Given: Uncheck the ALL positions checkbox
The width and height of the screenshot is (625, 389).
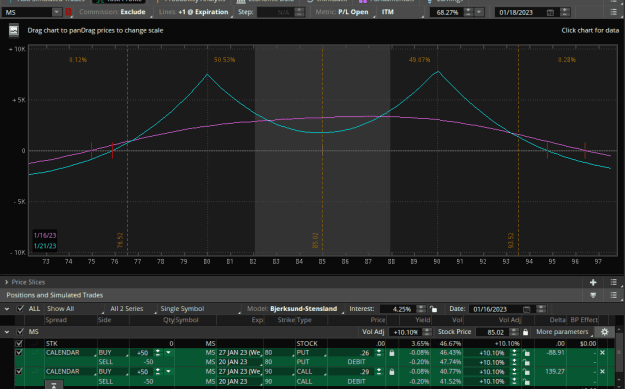Looking at the screenshot, I should click(x=20, y=309).
